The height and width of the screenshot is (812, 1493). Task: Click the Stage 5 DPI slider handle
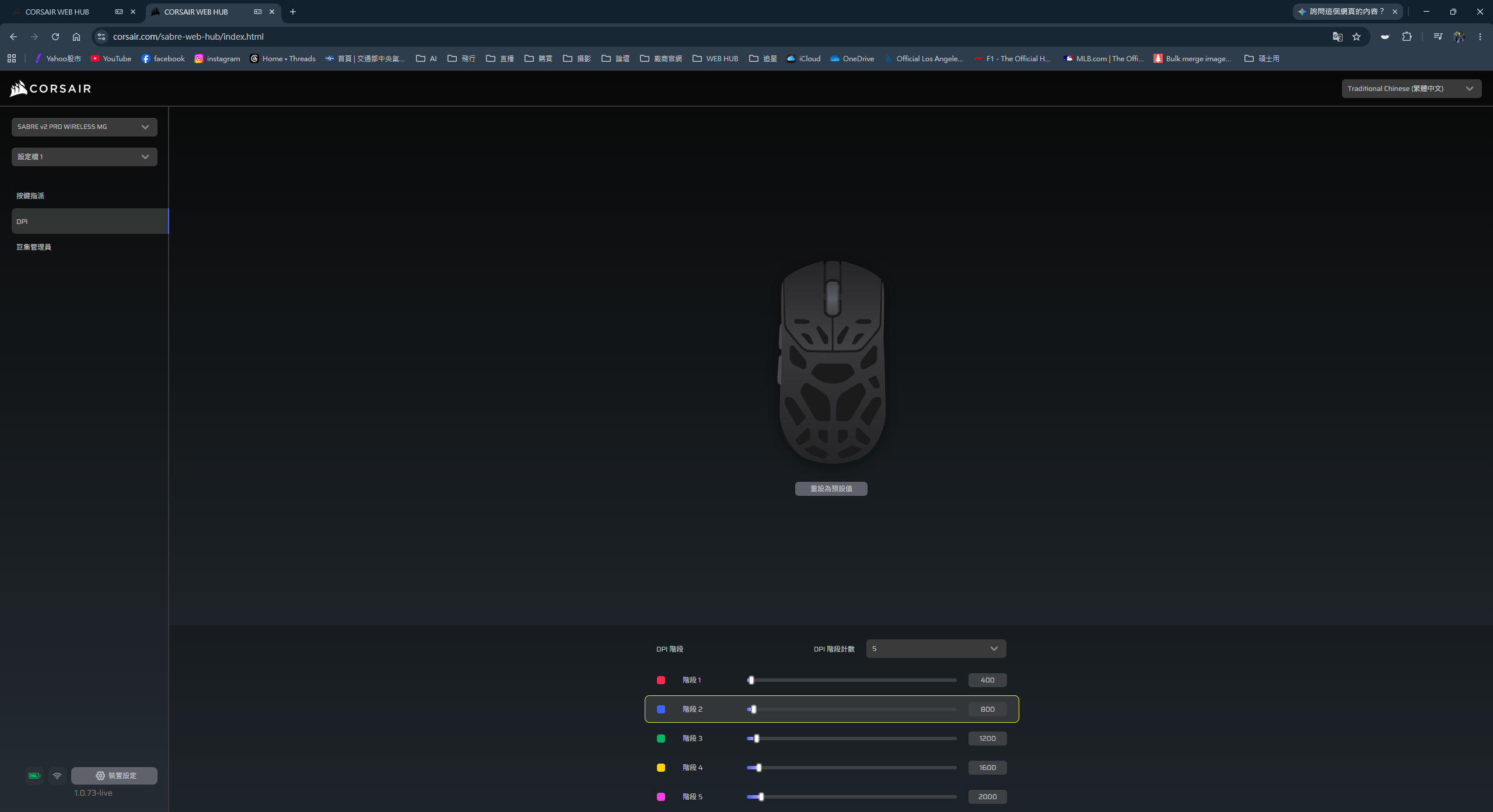pos(761,797)
